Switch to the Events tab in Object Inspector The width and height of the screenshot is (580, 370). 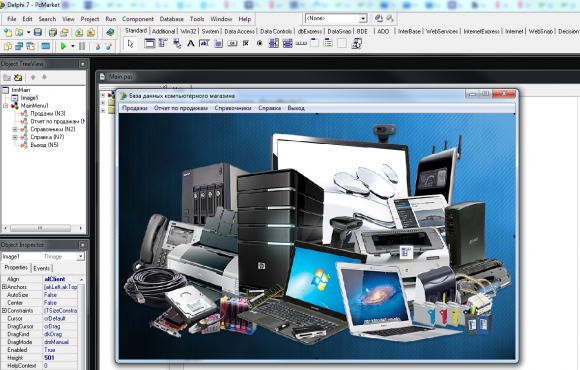pyautogui.click(x=41, y=268)
